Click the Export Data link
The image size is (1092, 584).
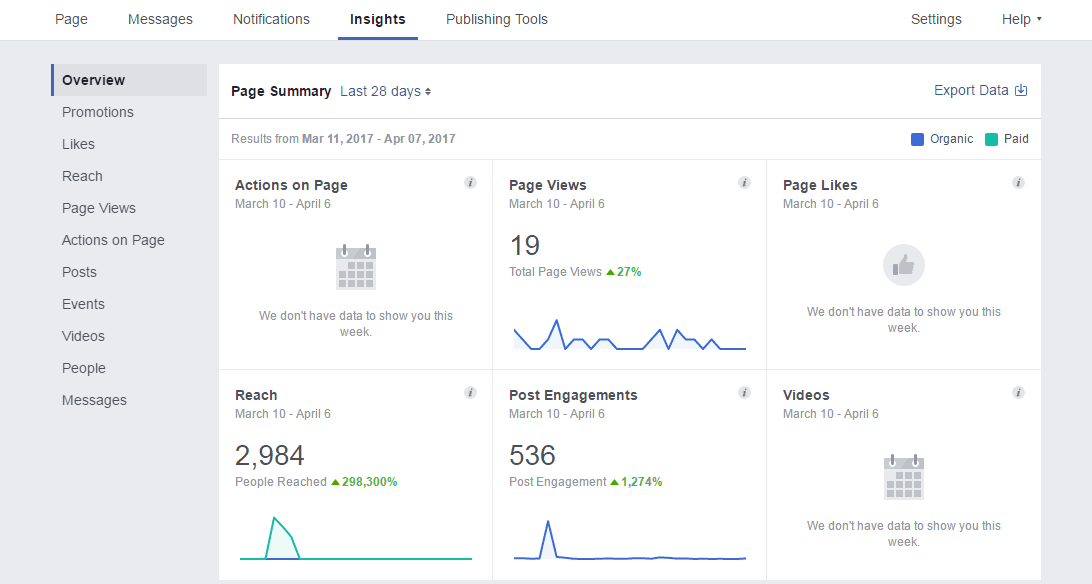coord(969,90)
